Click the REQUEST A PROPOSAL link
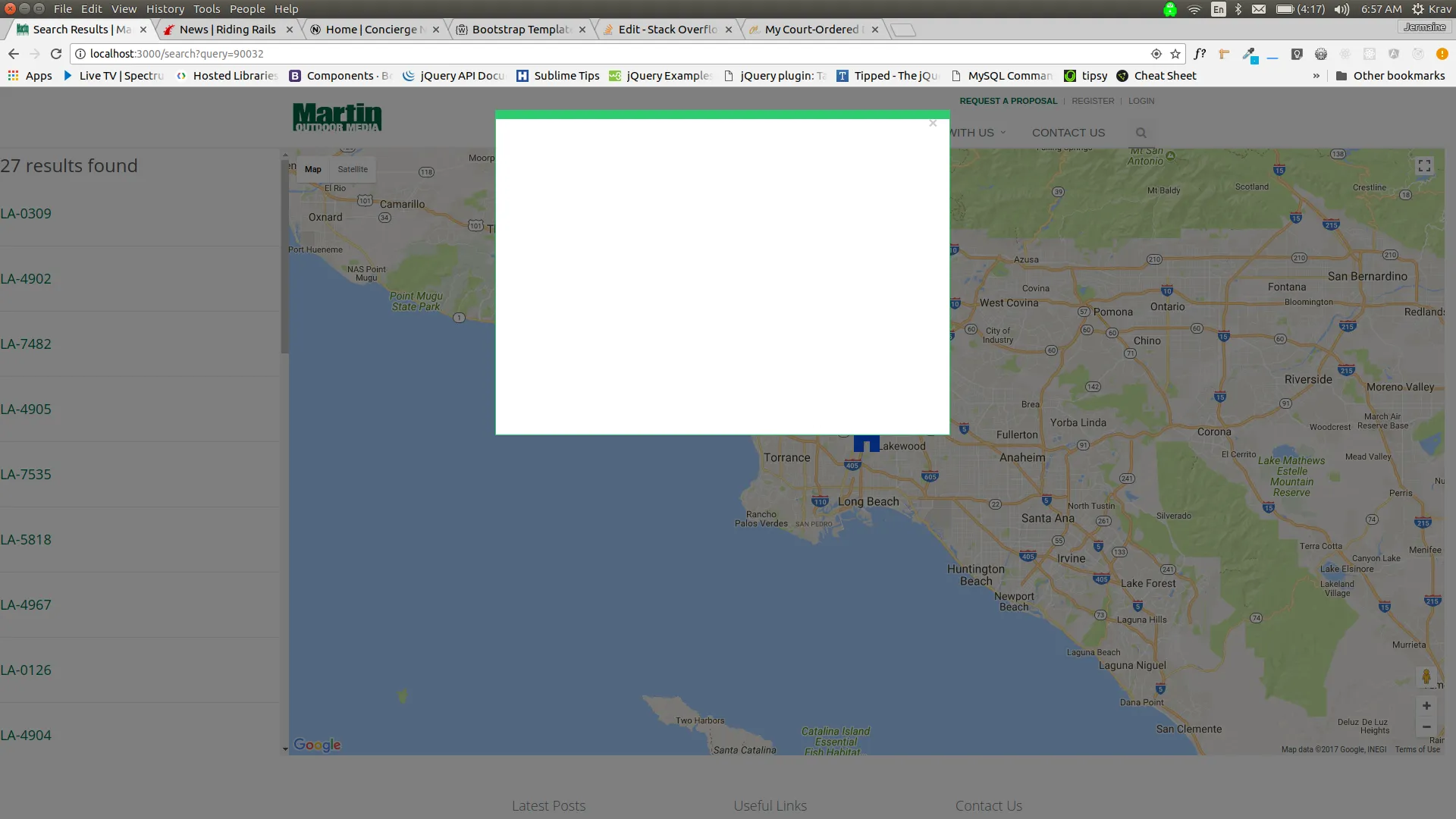The image size is (1456, 819). [x=1008, y=101]
